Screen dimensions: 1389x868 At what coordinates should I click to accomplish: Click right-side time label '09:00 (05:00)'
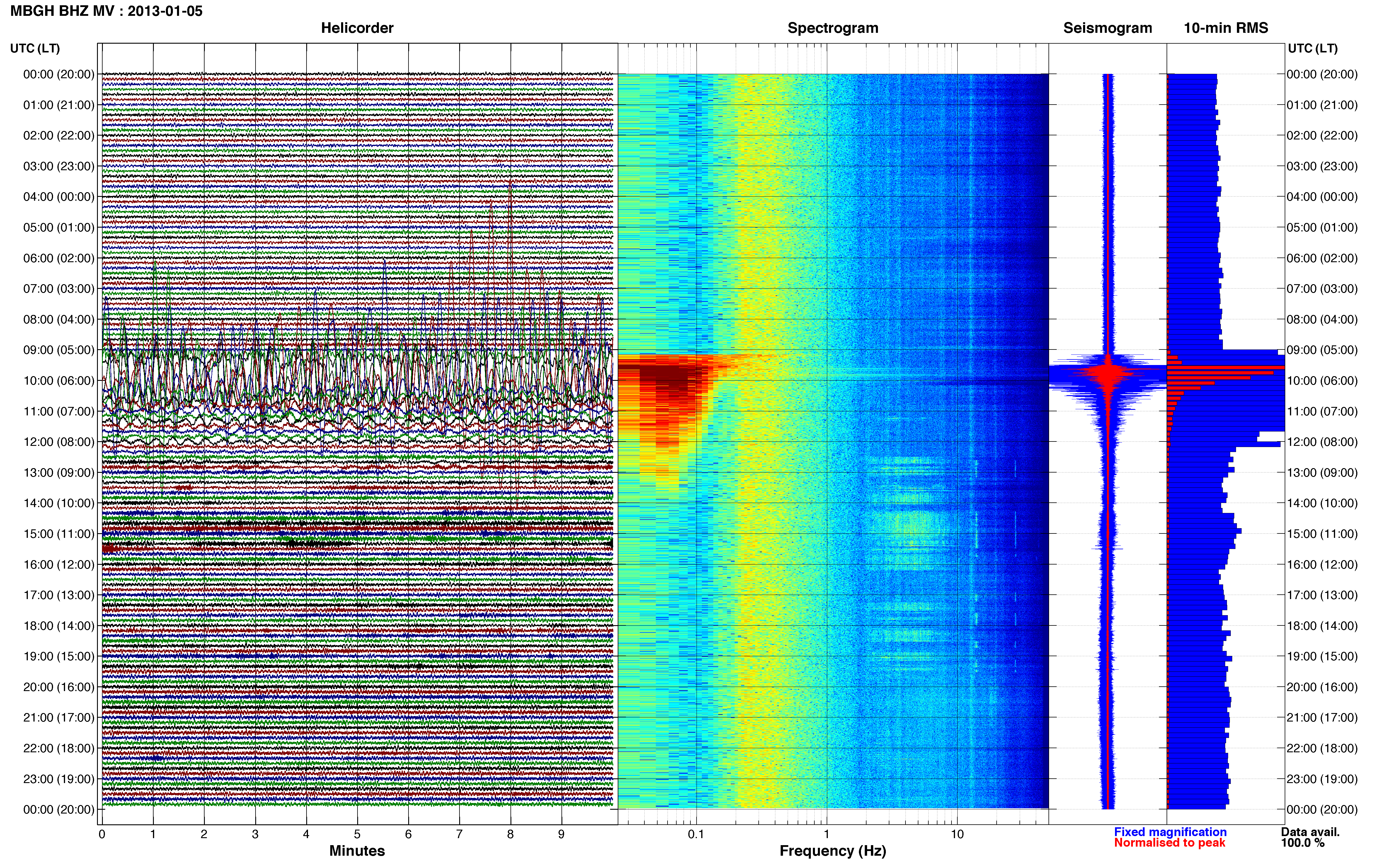tap(1322, 349)
